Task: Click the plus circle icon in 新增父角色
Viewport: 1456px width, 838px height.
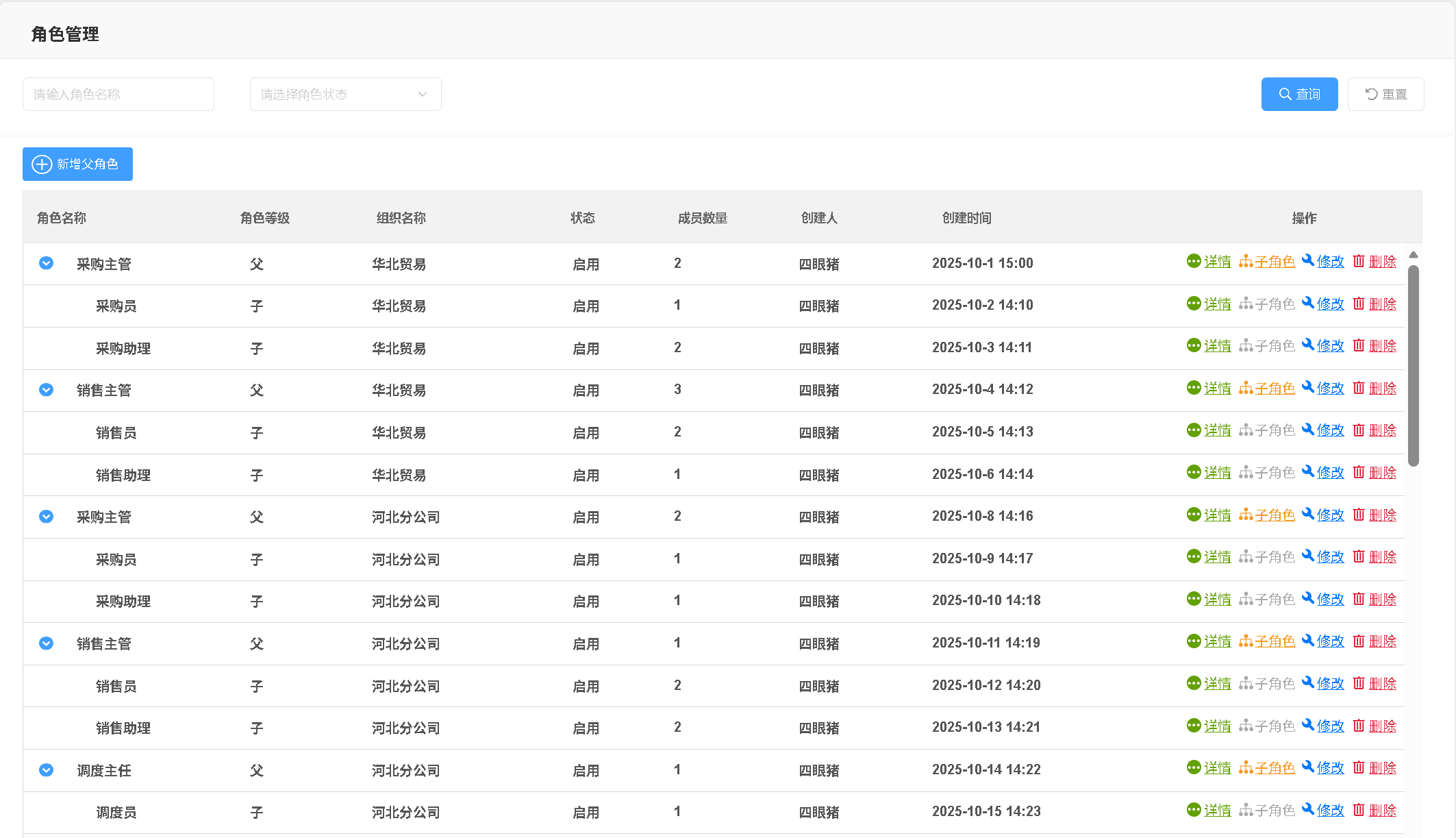Action: [42, 164]
